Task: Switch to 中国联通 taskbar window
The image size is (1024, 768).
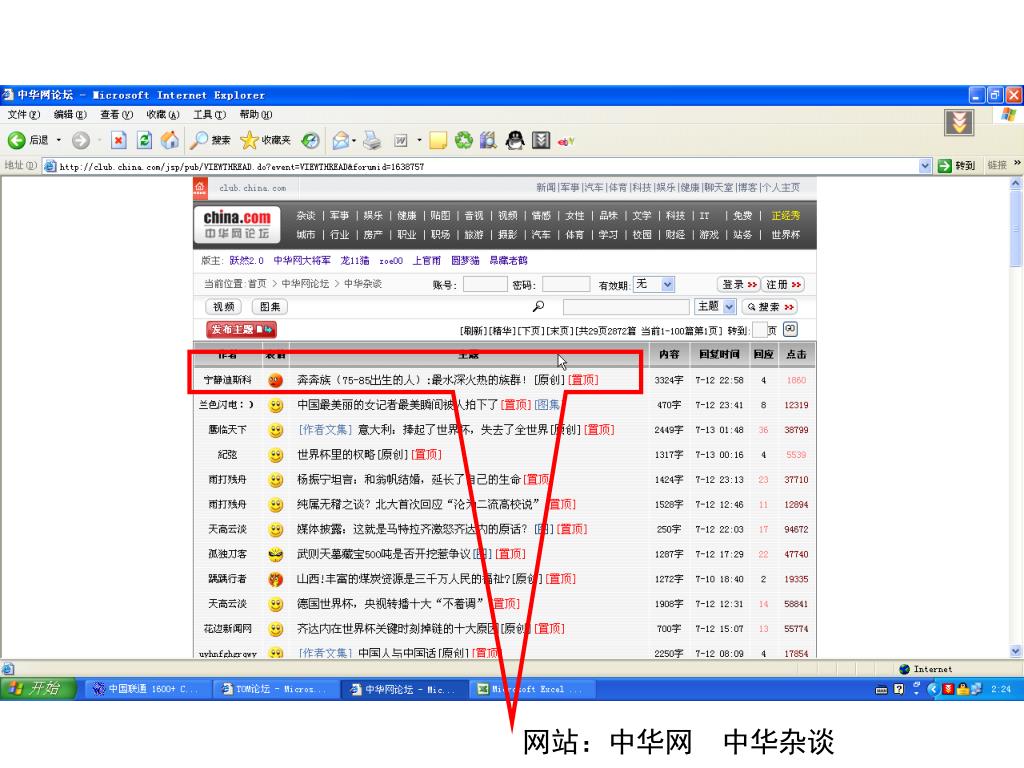Action: [x=147, y=689]
